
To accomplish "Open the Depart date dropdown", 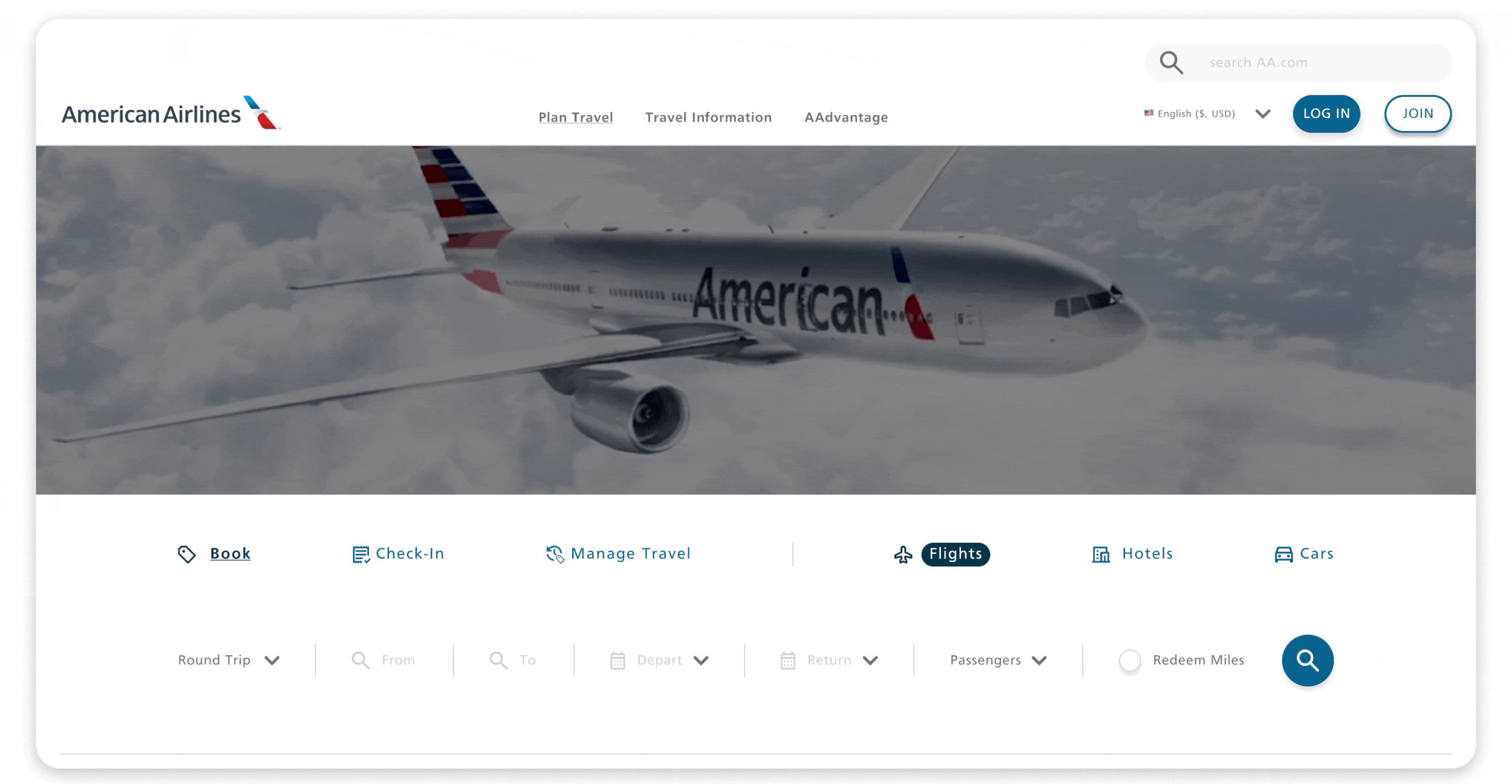I will click(x=659, y=660).
